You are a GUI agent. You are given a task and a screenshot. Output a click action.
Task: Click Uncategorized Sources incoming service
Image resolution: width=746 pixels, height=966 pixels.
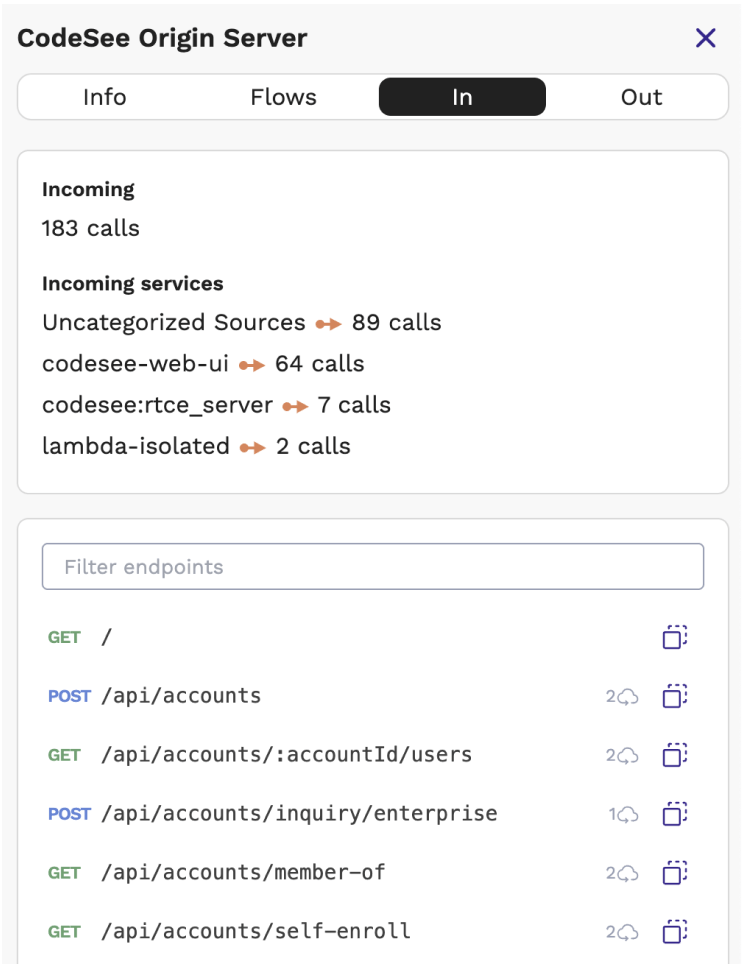(173, 323)
